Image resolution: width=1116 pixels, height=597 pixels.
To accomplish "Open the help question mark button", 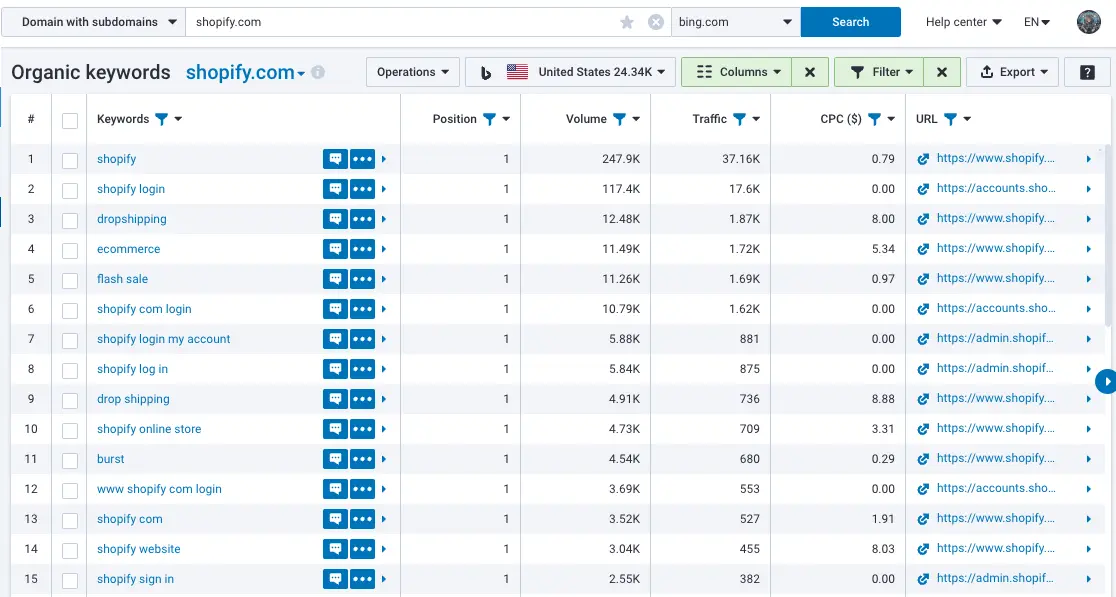I will click(1086, 72).
